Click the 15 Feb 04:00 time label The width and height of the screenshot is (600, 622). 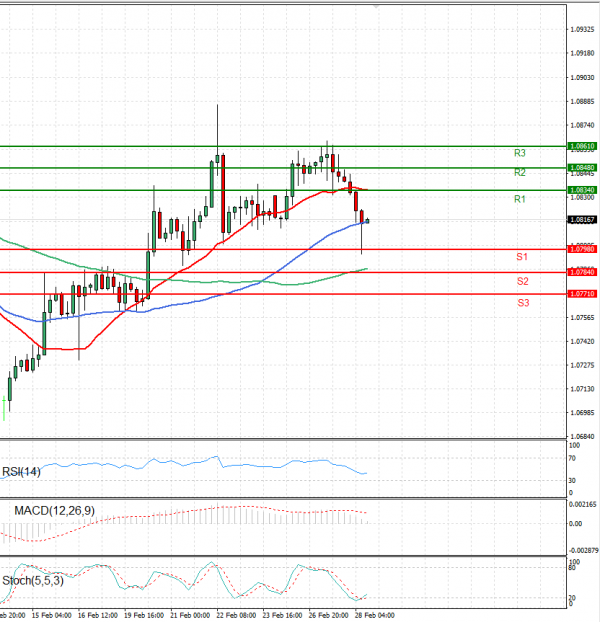coord(51,615)
